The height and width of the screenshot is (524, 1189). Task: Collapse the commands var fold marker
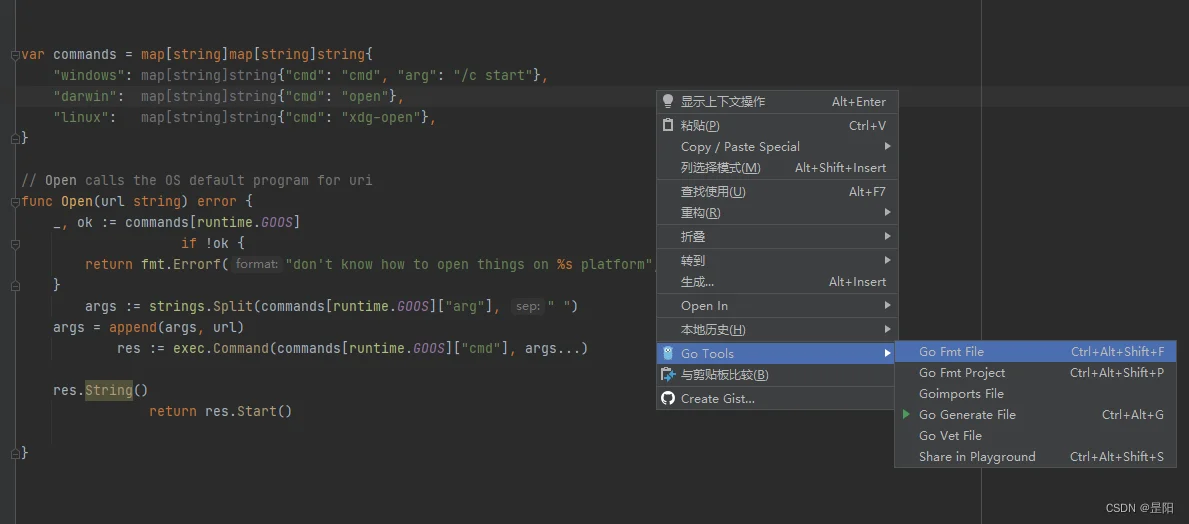(x=14, y=55)
